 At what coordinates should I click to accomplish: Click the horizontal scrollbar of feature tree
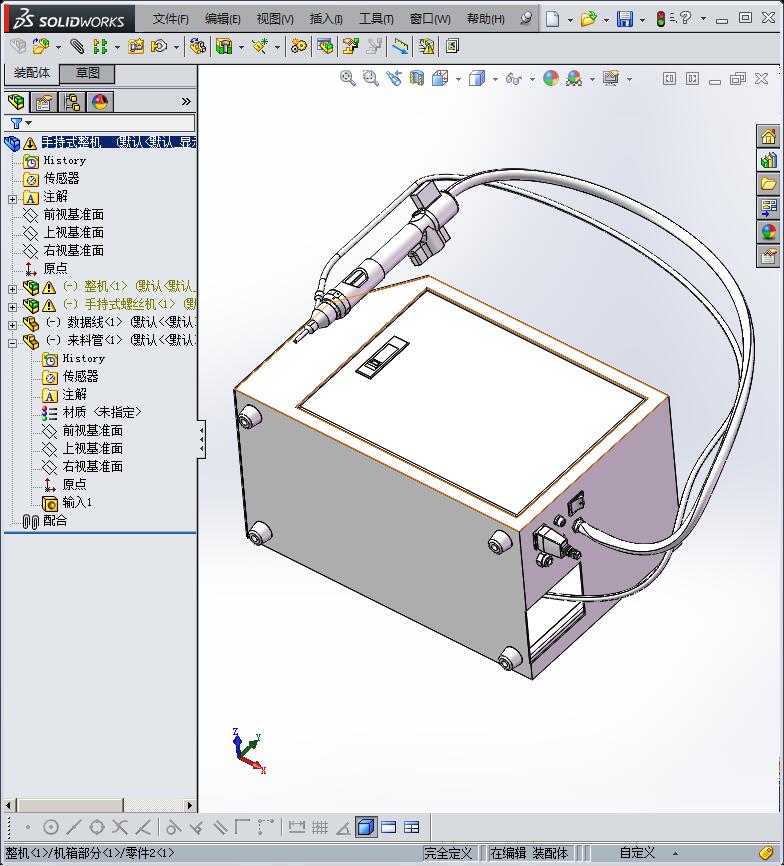point(99,805)
